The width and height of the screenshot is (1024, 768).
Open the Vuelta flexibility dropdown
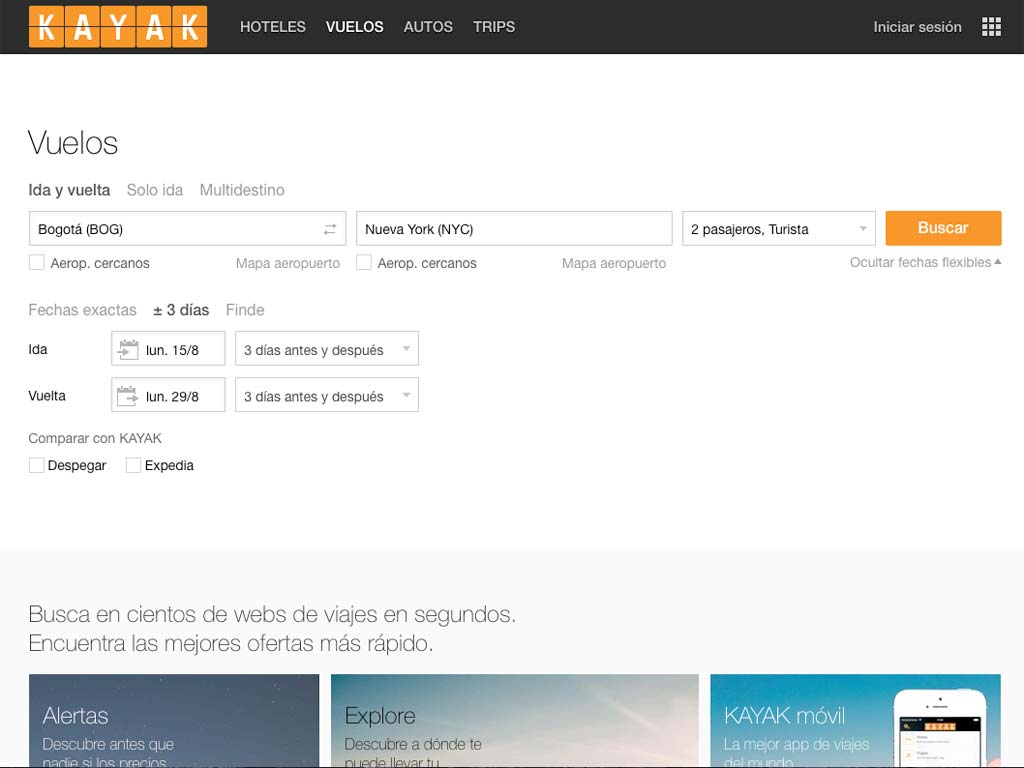pyautogui.click(x=326, y=394)
